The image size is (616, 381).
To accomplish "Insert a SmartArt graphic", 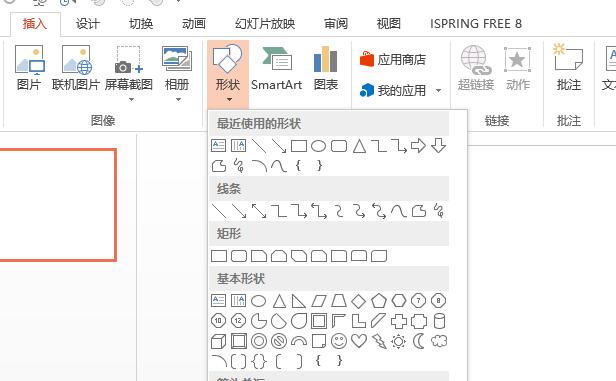I will click(x=276, y=68).
